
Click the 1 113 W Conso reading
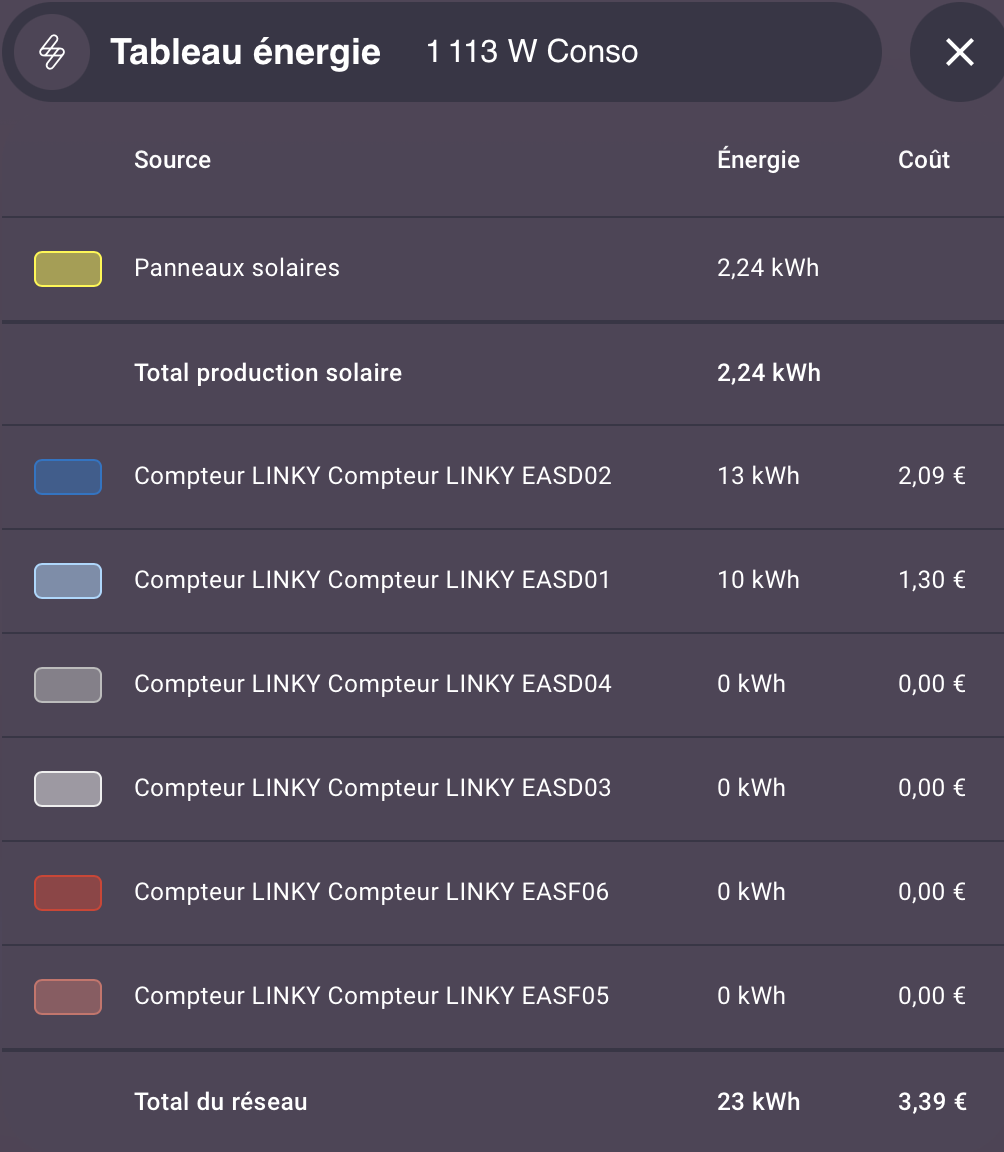pyautogui.click(x=532, y=52)
